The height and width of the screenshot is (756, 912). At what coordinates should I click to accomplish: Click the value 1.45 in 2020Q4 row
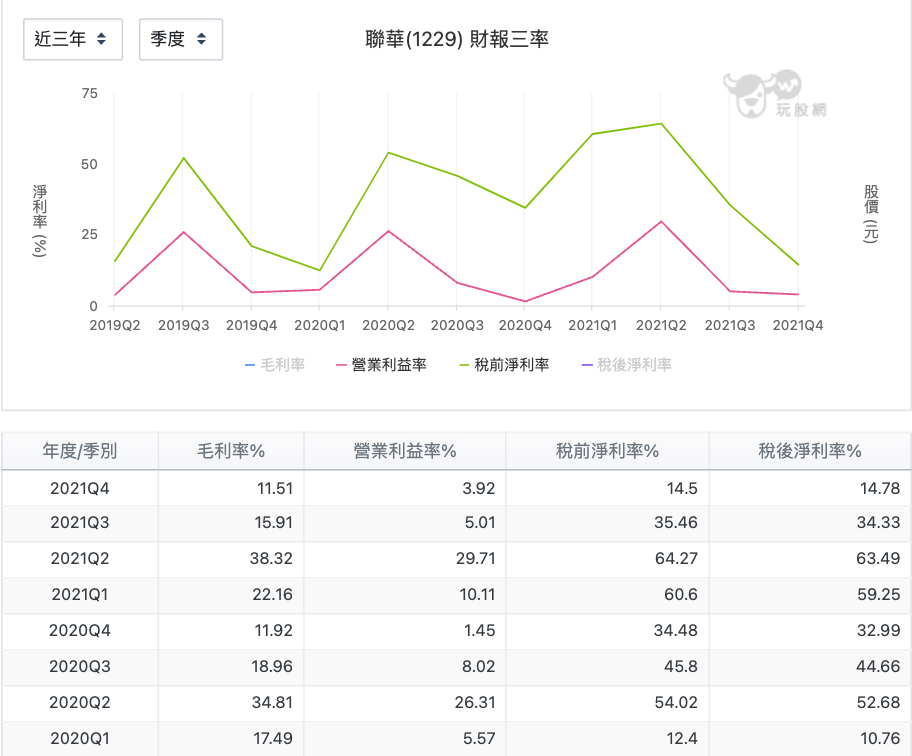coord(479,631)
